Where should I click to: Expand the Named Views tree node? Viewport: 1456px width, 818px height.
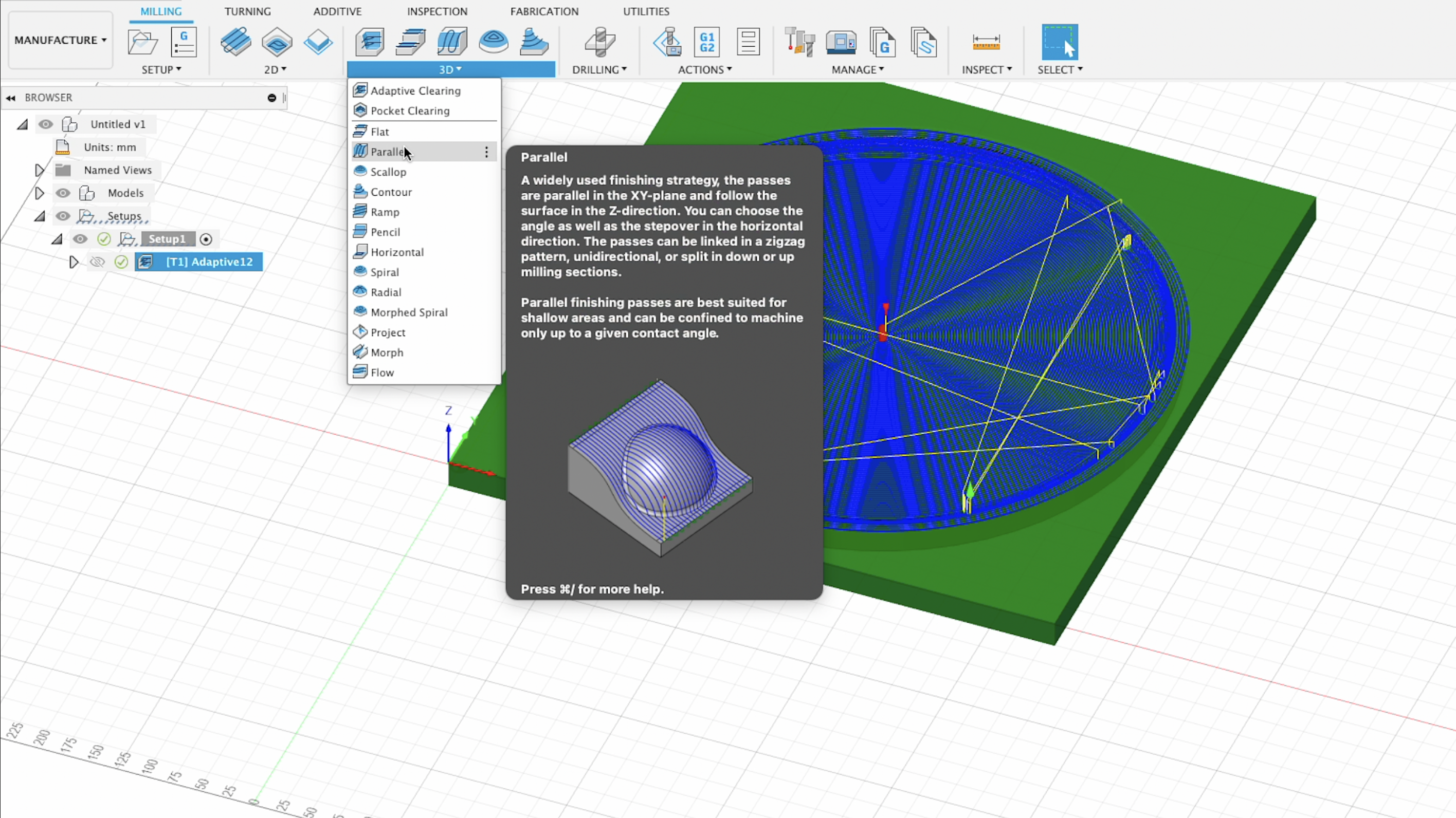[39, 170]
